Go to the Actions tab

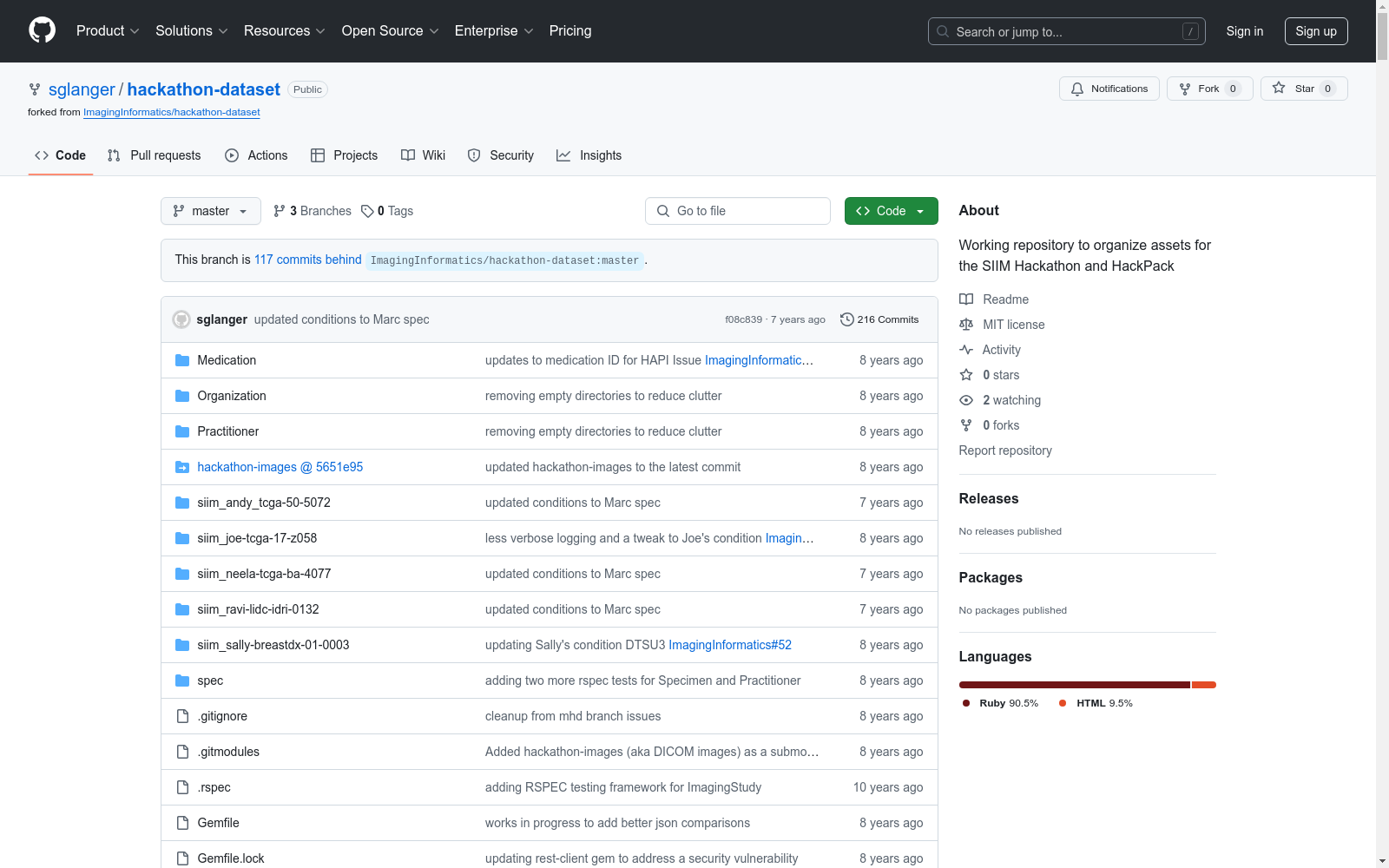256,155
